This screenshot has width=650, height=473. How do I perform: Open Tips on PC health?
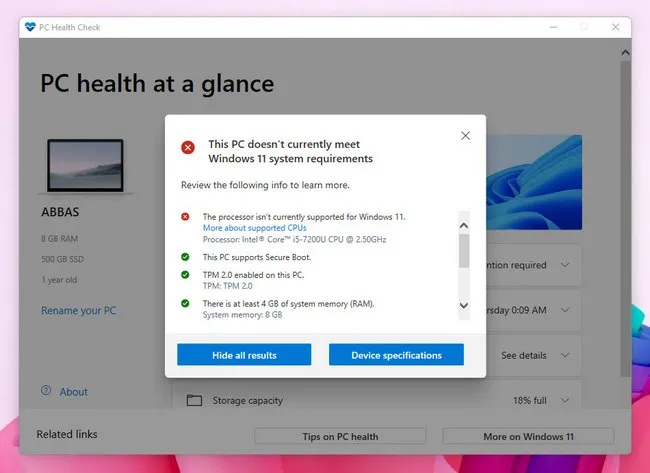[x=340, y=436]
